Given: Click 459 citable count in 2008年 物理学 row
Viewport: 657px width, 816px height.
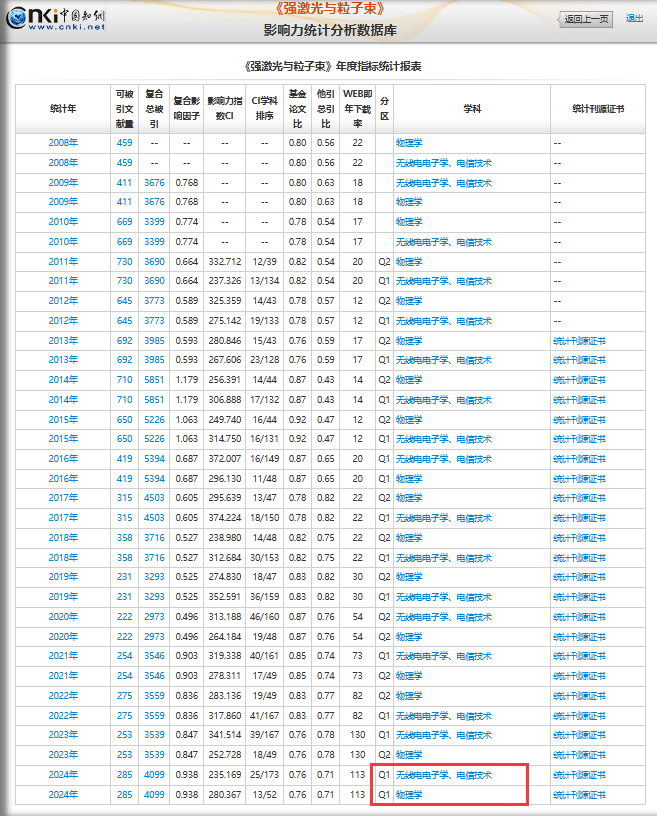Looking at the screenshot, I should point(124,143).
